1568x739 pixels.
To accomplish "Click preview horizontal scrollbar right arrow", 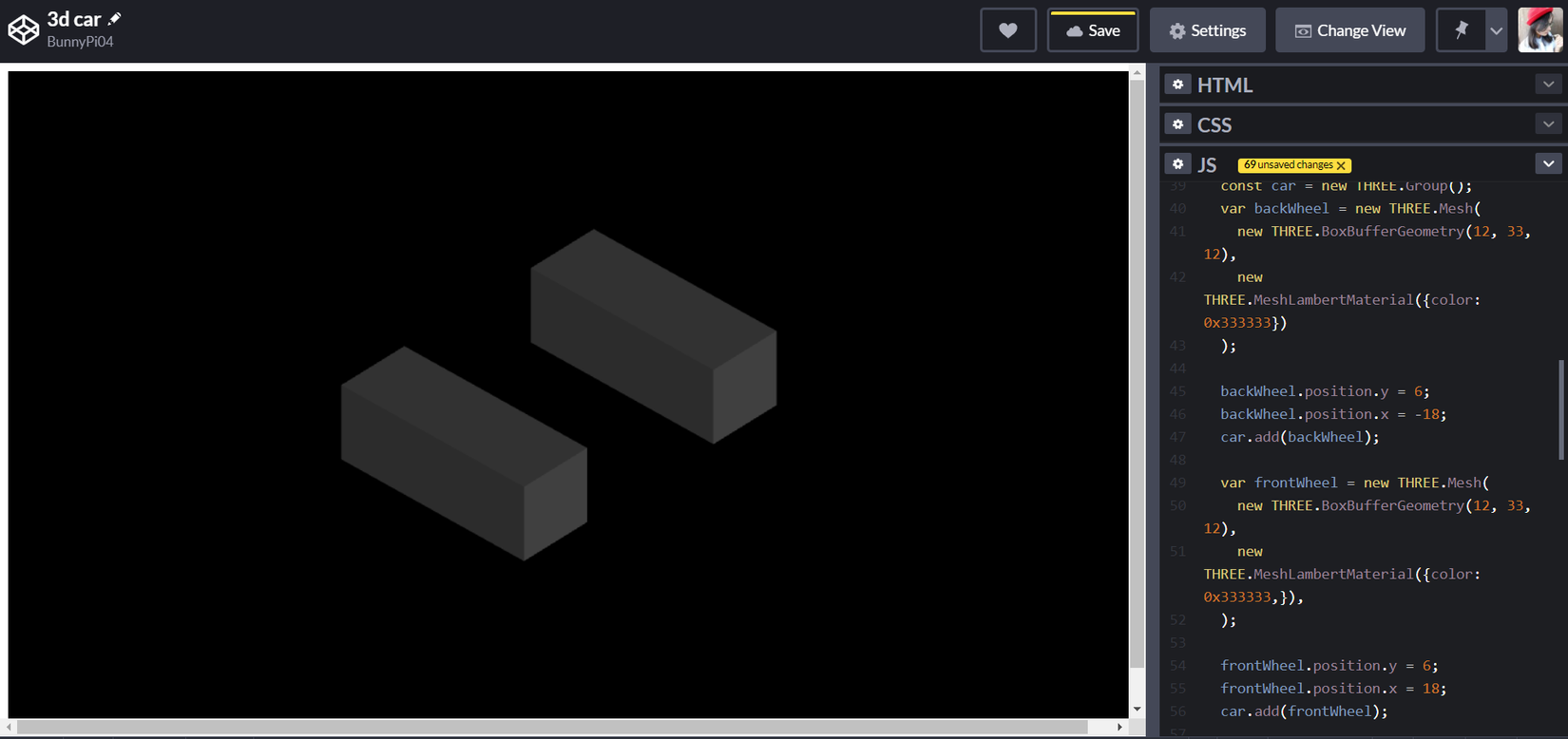I will click(1119, 727).
